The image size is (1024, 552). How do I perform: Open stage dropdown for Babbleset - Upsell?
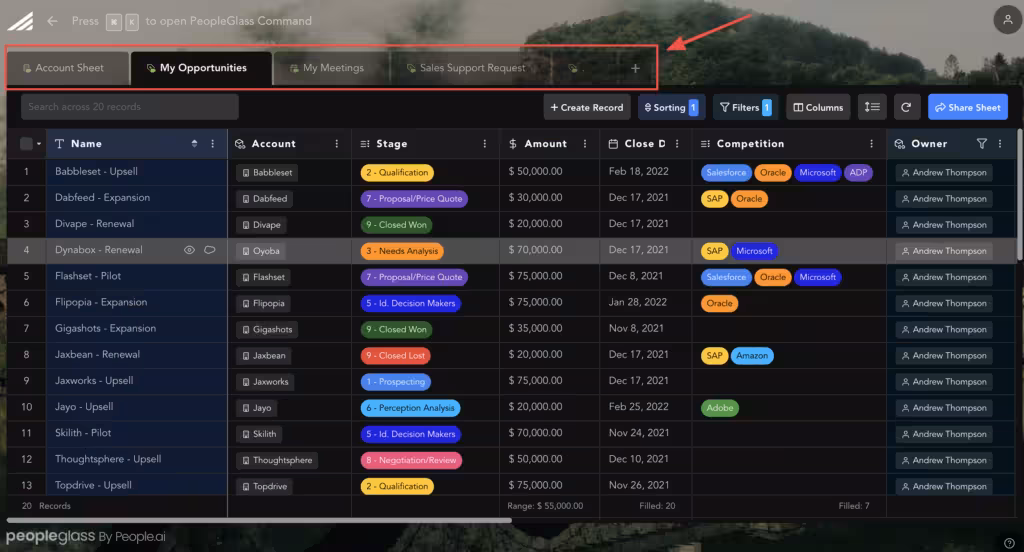(397, 172)
